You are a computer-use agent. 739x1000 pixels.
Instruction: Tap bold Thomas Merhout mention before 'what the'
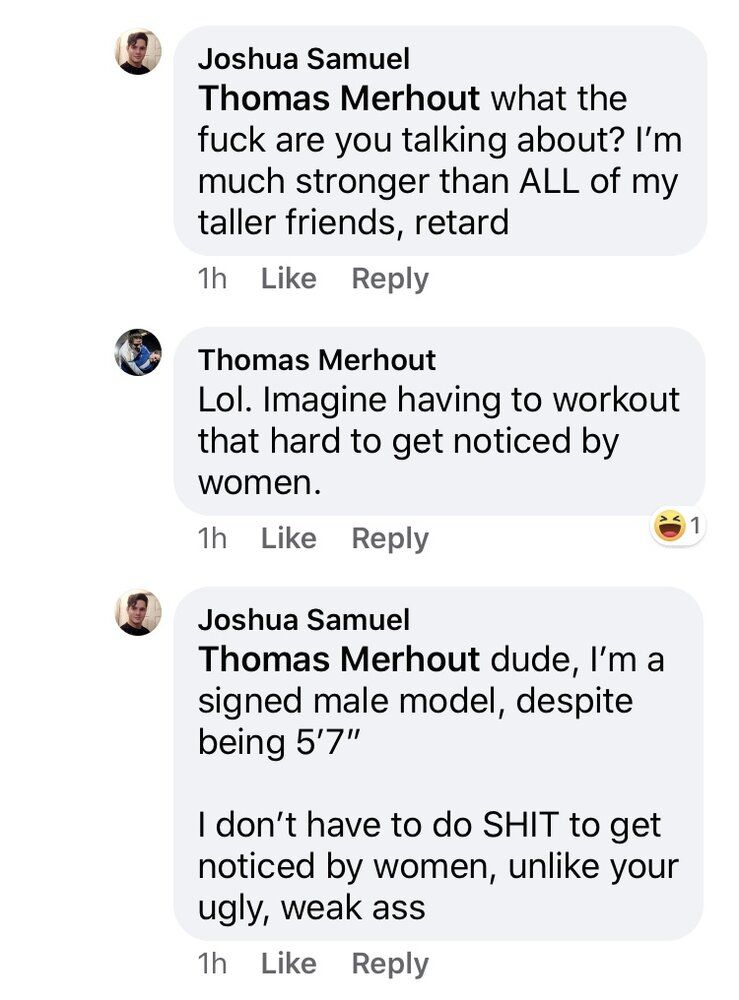tap(339, 98)
